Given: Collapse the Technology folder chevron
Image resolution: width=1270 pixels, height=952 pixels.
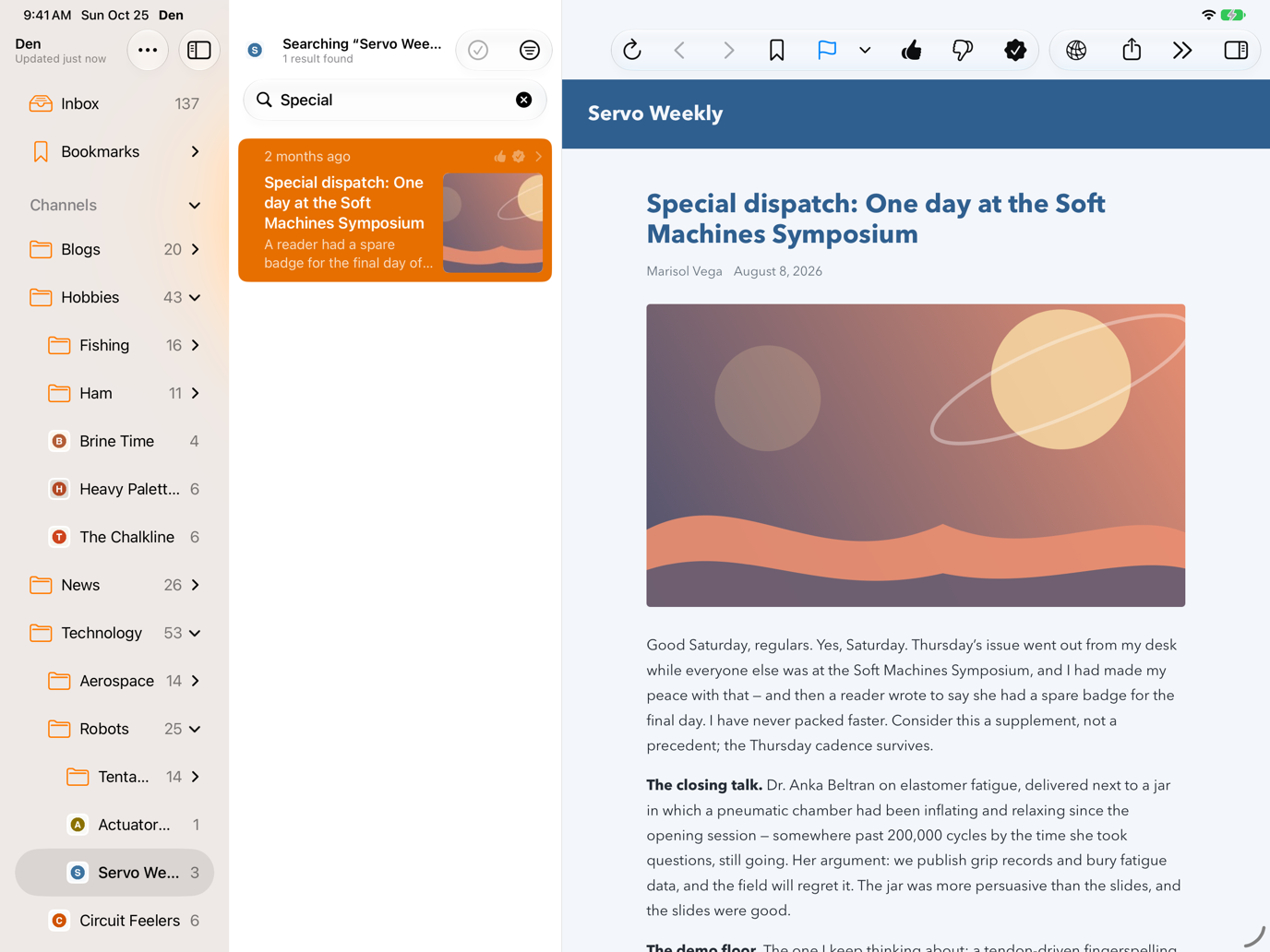Looking at the screenshot, I should (x=195, y=633).
